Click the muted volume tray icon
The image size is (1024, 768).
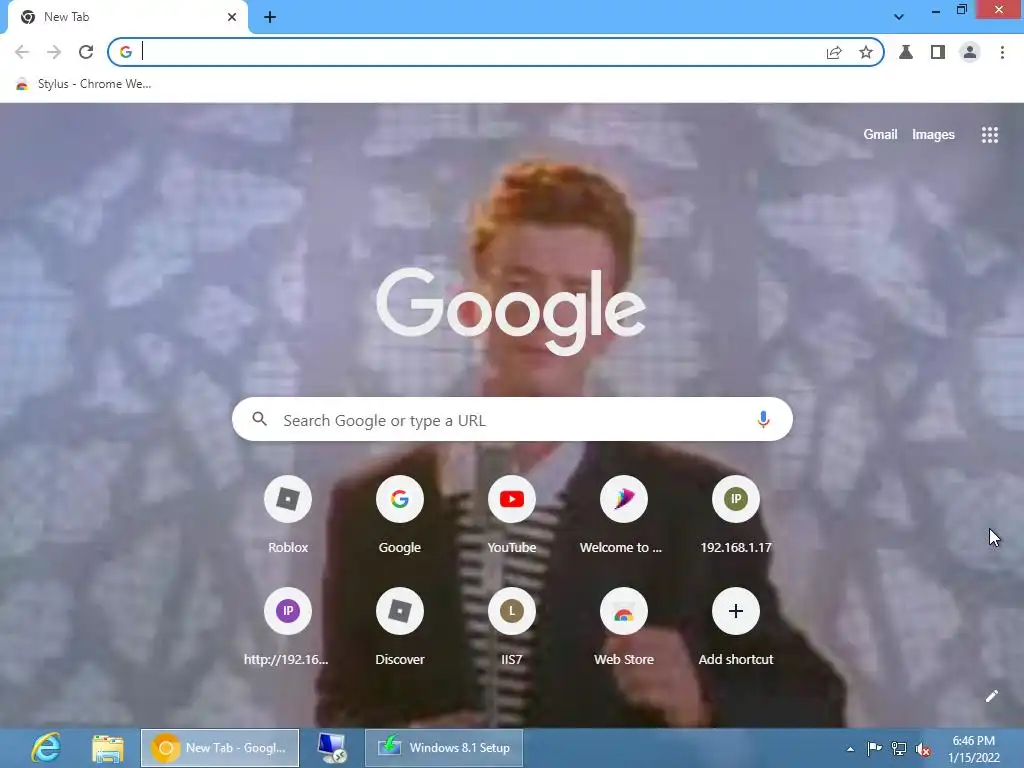[923, 750]
